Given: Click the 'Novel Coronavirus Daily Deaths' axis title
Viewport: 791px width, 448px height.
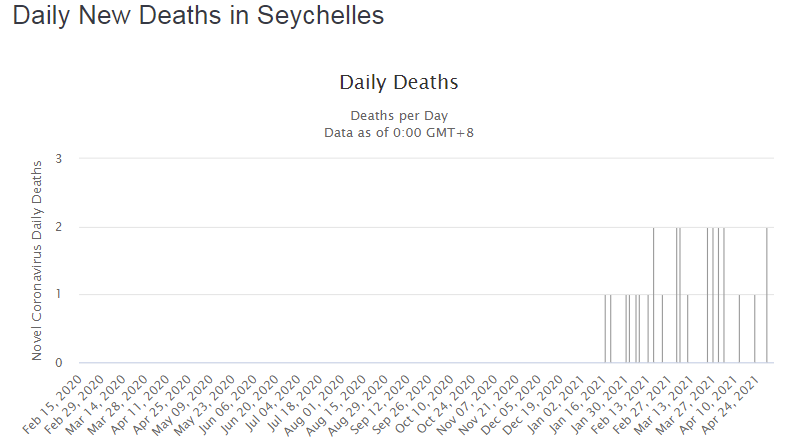Looking at the screenshot, I should (x=38, y=260).
